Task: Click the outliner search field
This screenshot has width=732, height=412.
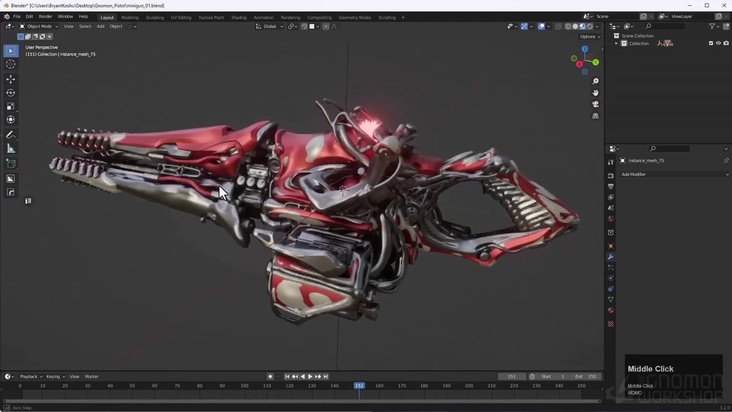Action: [x=665, y=27]
